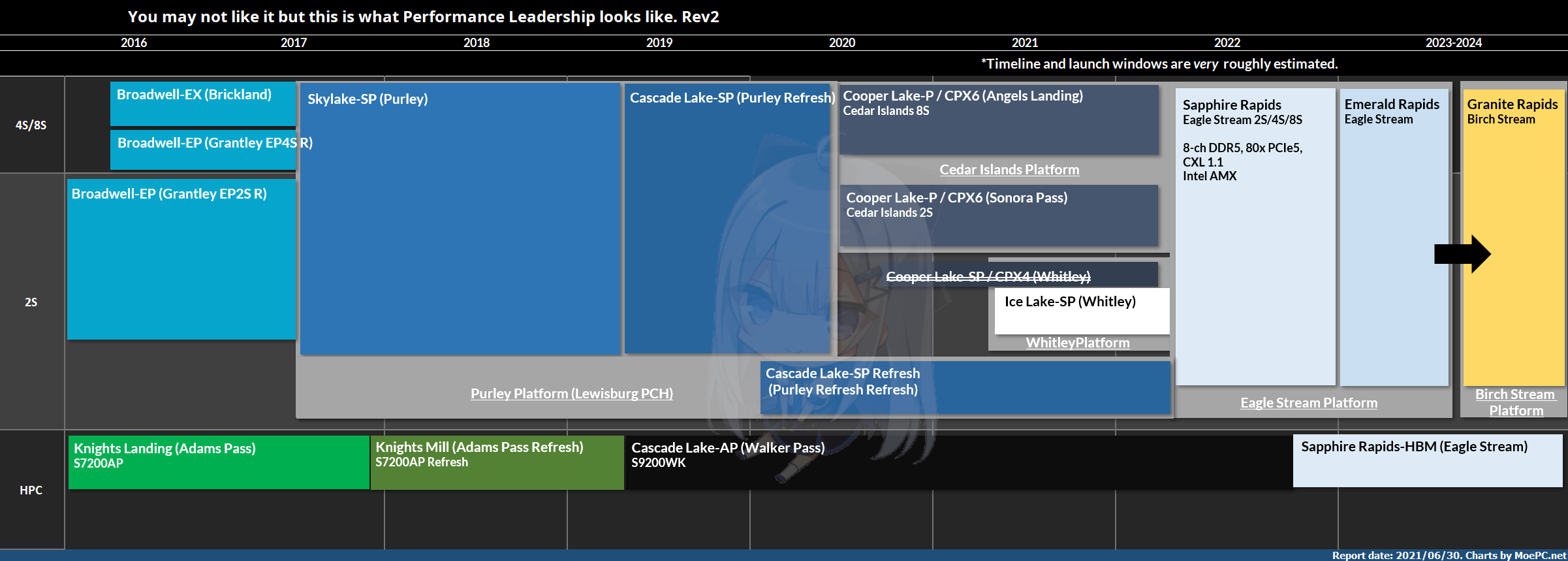Viewport: 1568px width, 561px height.
Task: Click the Sapphire Rapids-HBM box
Action: [x=1427, y=461]
